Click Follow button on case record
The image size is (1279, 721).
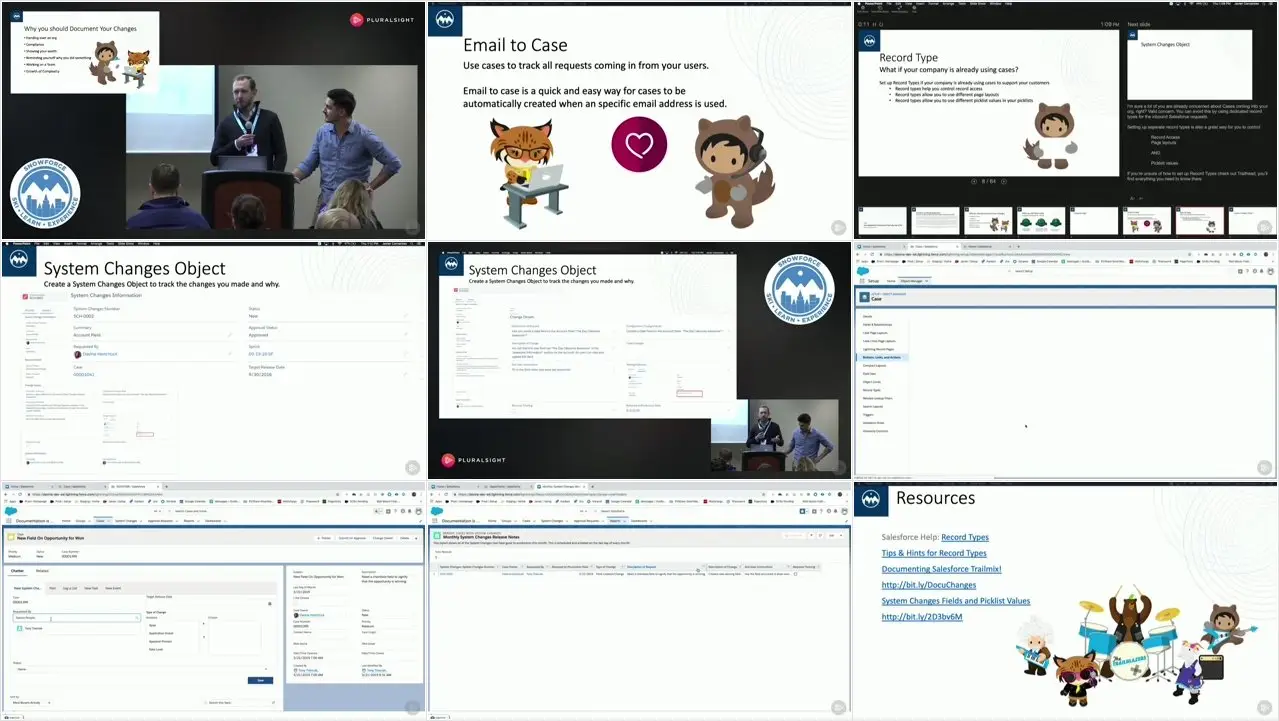[323, 538]
